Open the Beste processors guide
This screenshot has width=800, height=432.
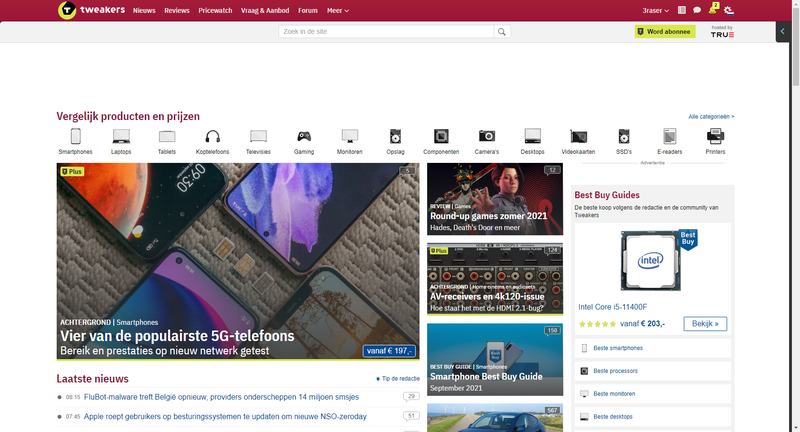pos(653,371)
